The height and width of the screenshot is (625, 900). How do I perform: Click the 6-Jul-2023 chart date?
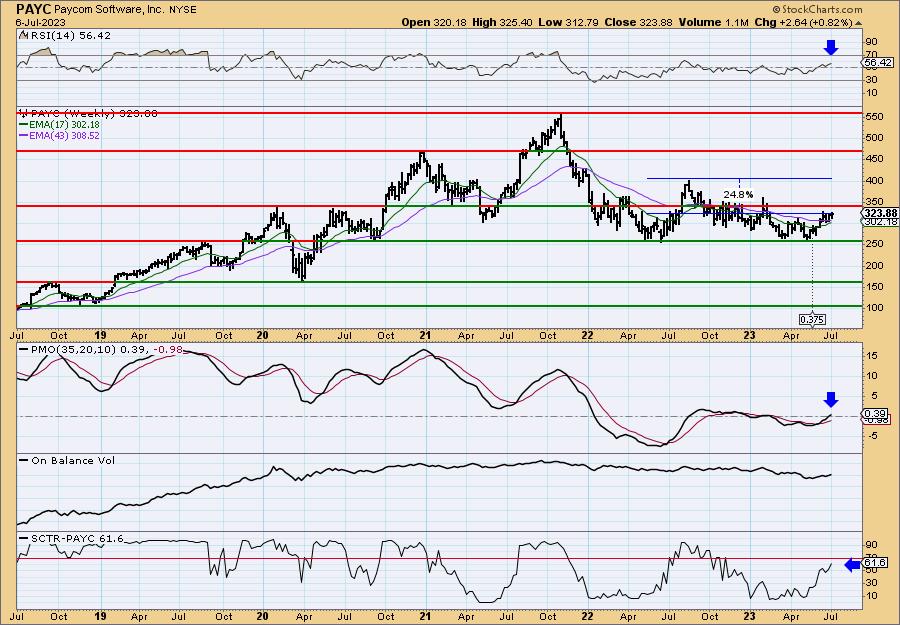[x=41, y=22]
